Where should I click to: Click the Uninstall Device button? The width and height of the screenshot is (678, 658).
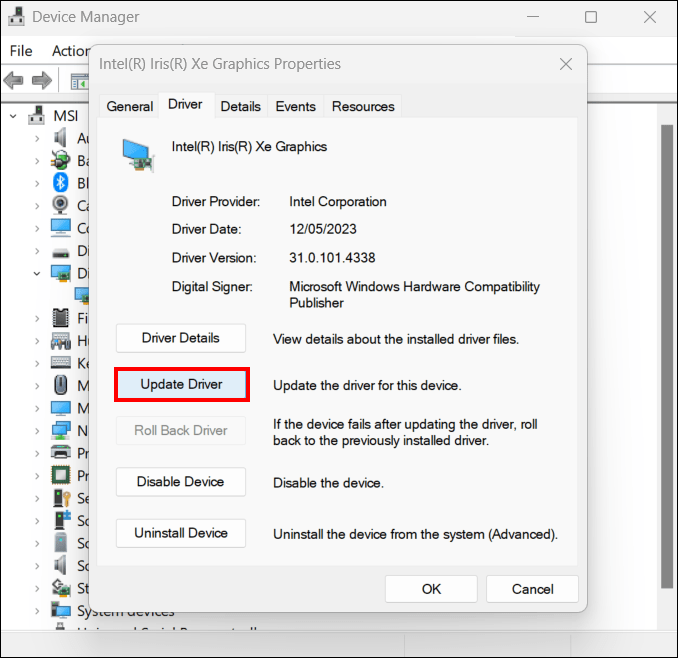pyautogui.click(x=181, y=533)
